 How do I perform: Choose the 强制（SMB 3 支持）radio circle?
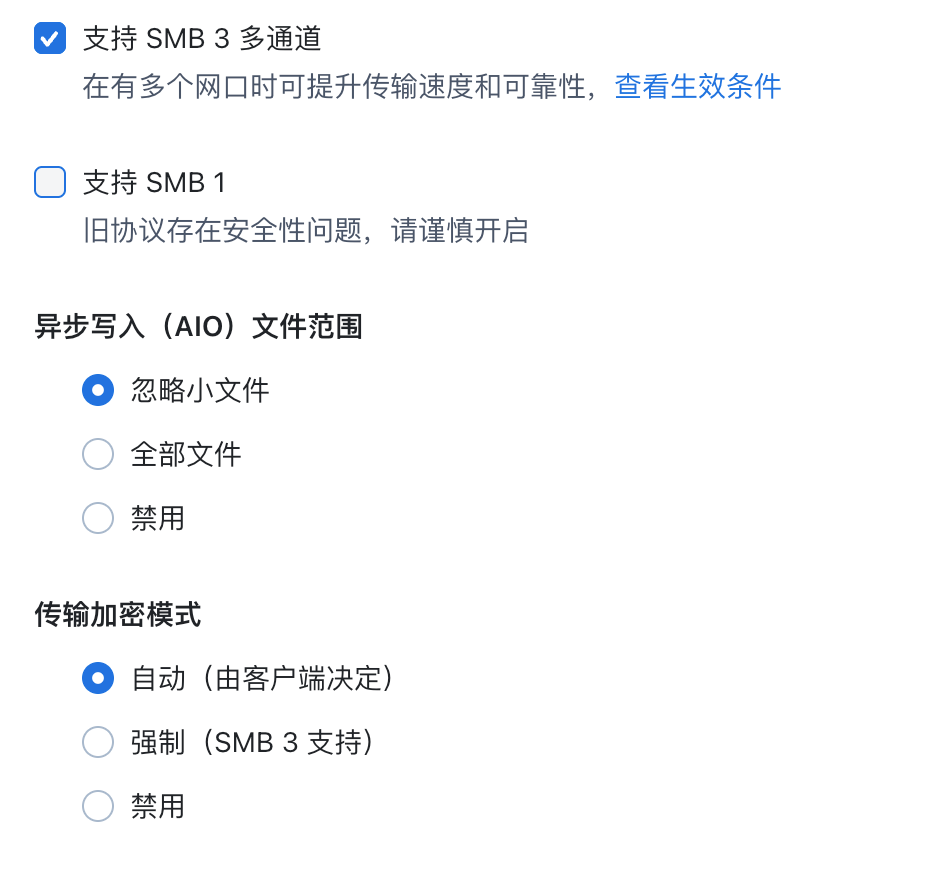click(98, 742)
